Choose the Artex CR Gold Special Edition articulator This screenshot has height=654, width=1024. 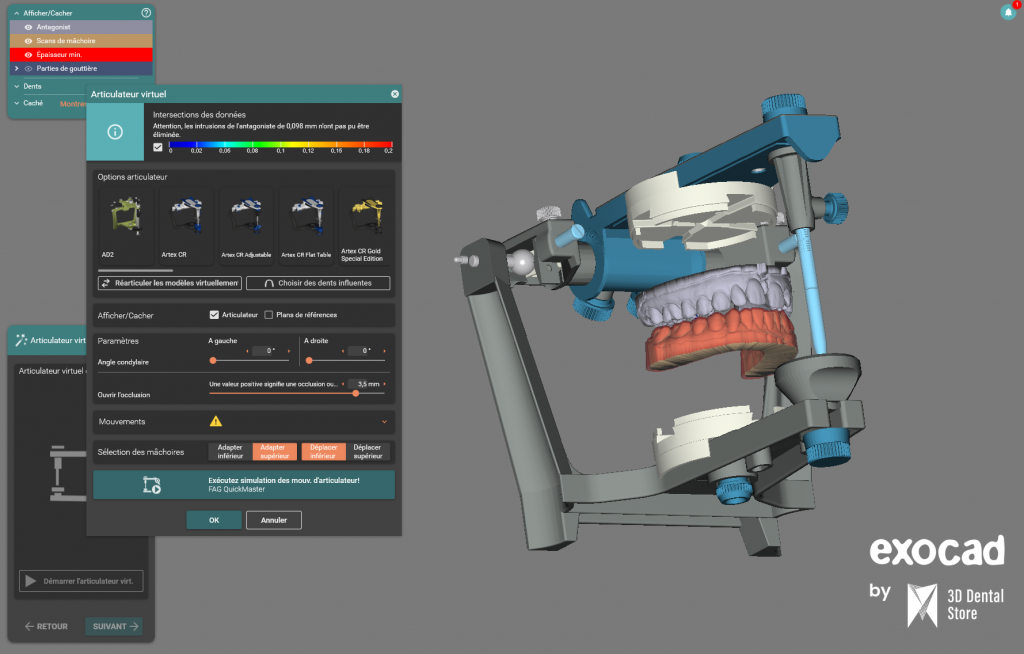(x=367, y=222)
